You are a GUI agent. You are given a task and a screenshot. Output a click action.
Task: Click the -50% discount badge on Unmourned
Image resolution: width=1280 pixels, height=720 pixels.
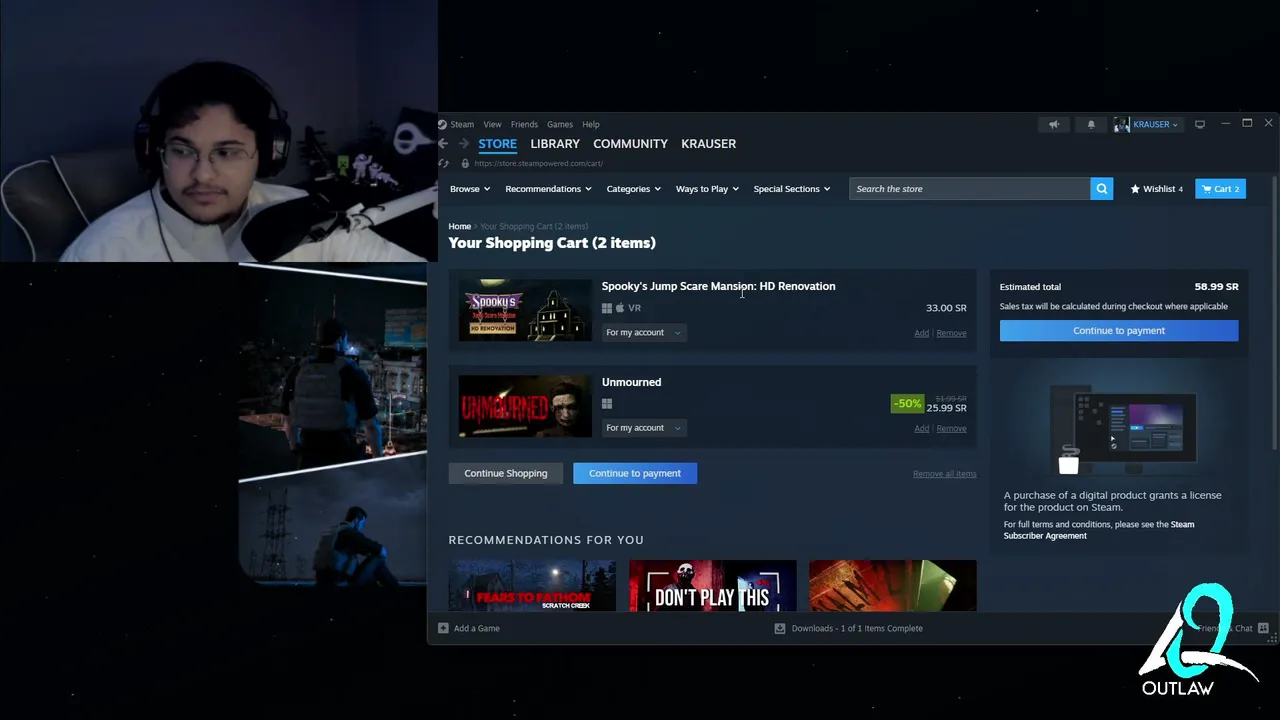(907, 404)
